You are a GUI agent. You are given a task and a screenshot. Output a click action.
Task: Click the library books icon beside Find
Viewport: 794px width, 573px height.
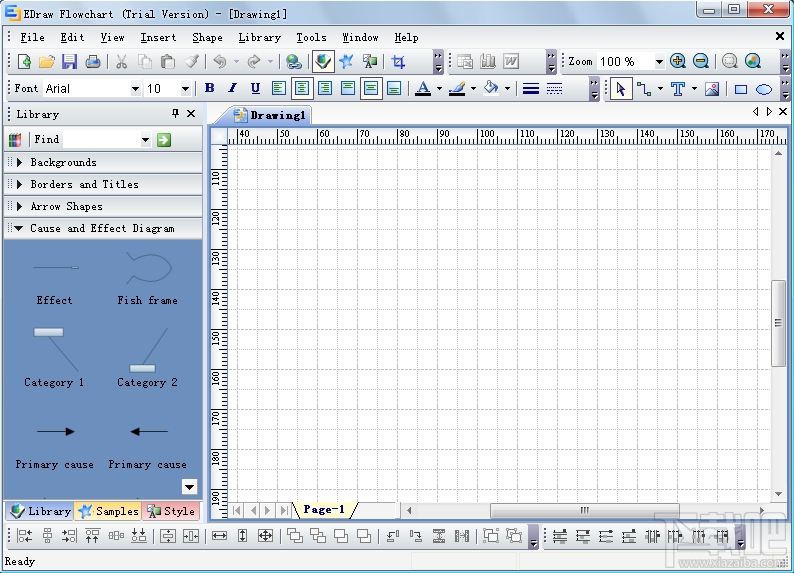[15, 140]
